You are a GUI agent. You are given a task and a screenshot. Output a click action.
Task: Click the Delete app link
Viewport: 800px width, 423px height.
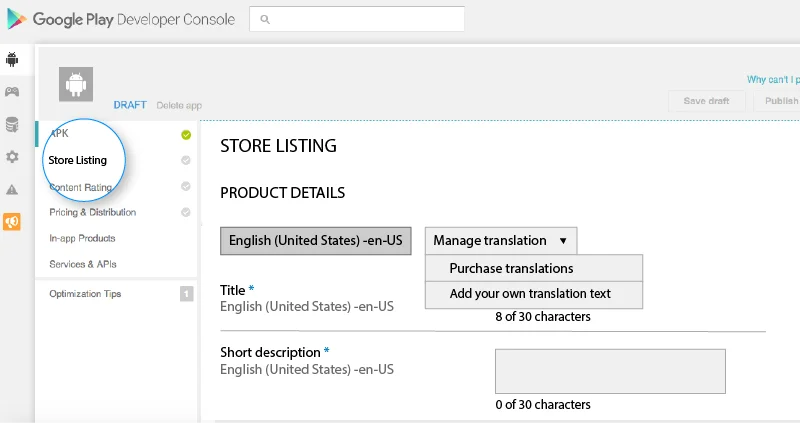[x=179, y=105]
